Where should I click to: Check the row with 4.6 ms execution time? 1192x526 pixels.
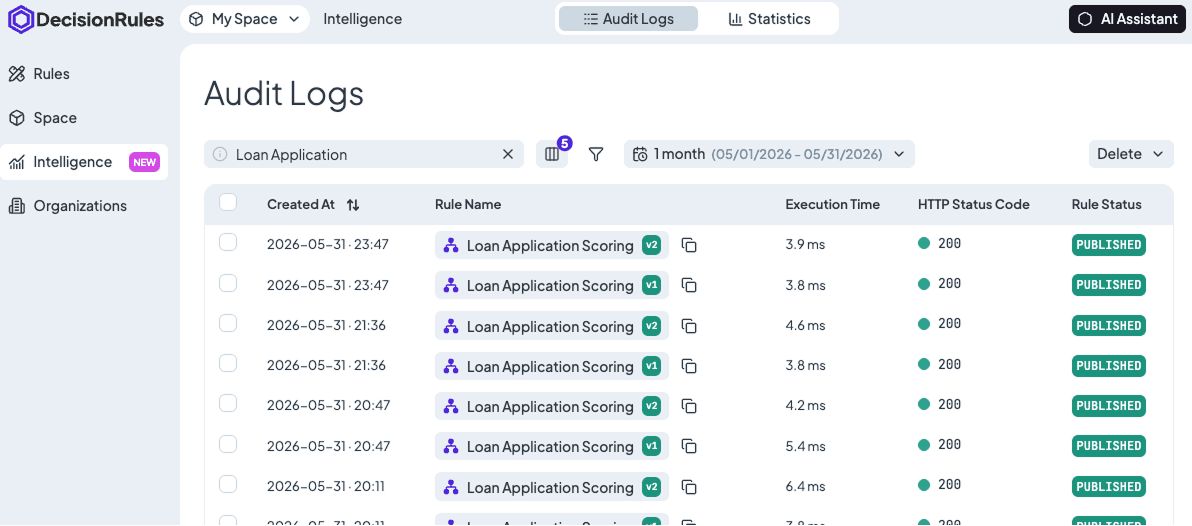coord(228,323)
